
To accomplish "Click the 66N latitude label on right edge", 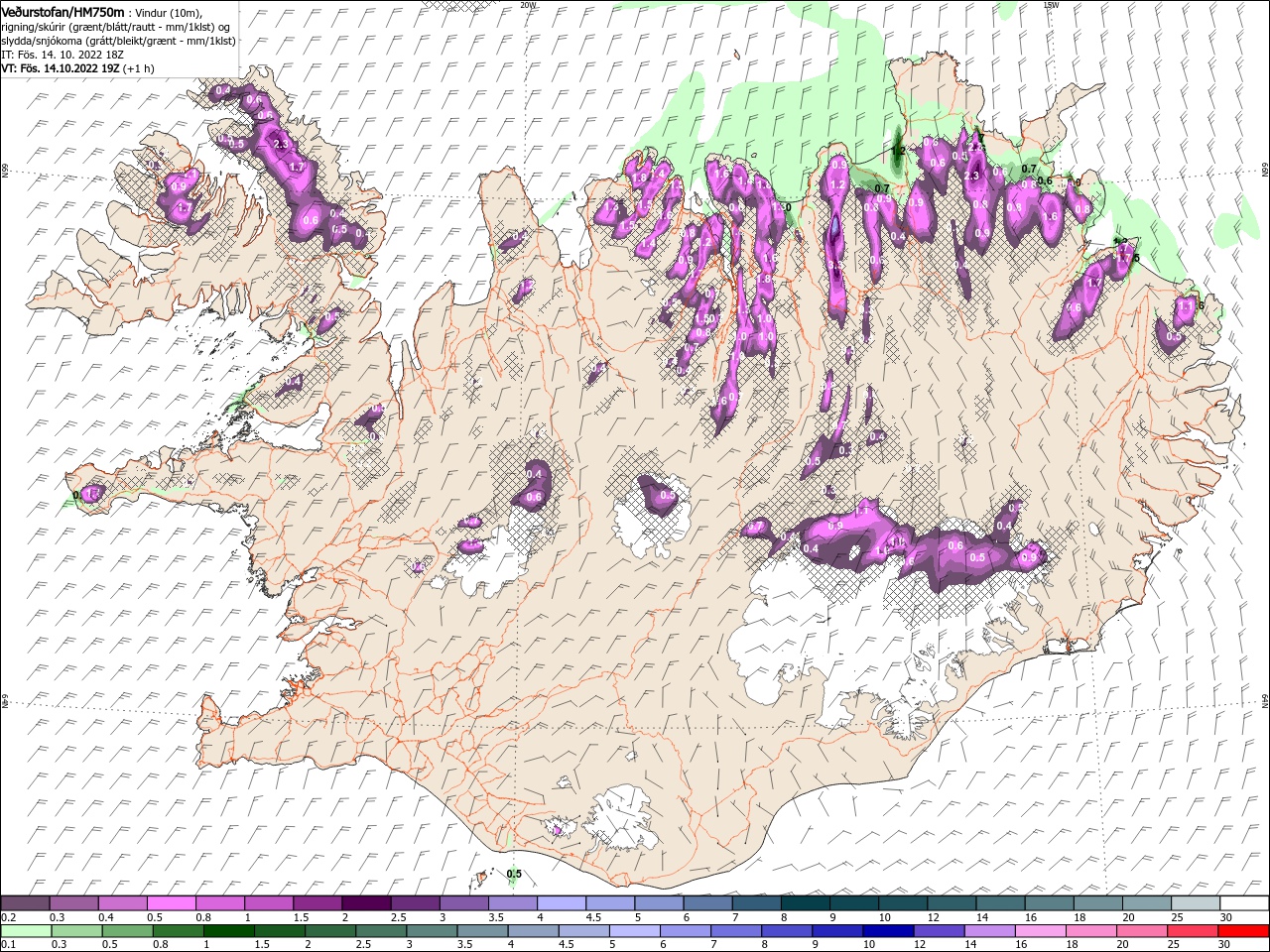I will (x=1265, y=171).
